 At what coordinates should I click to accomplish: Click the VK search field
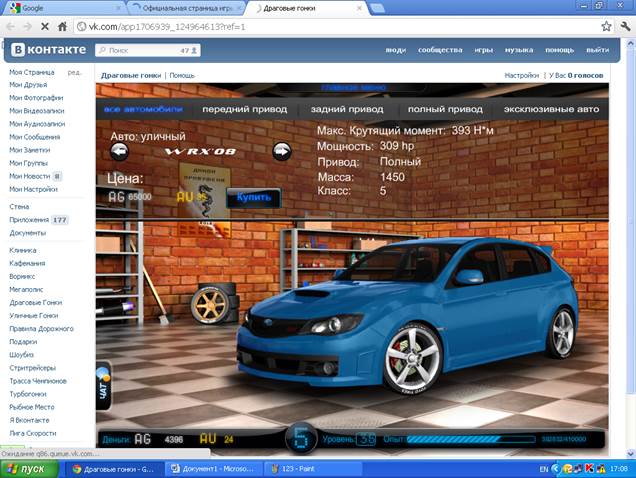tap(148, 50)
